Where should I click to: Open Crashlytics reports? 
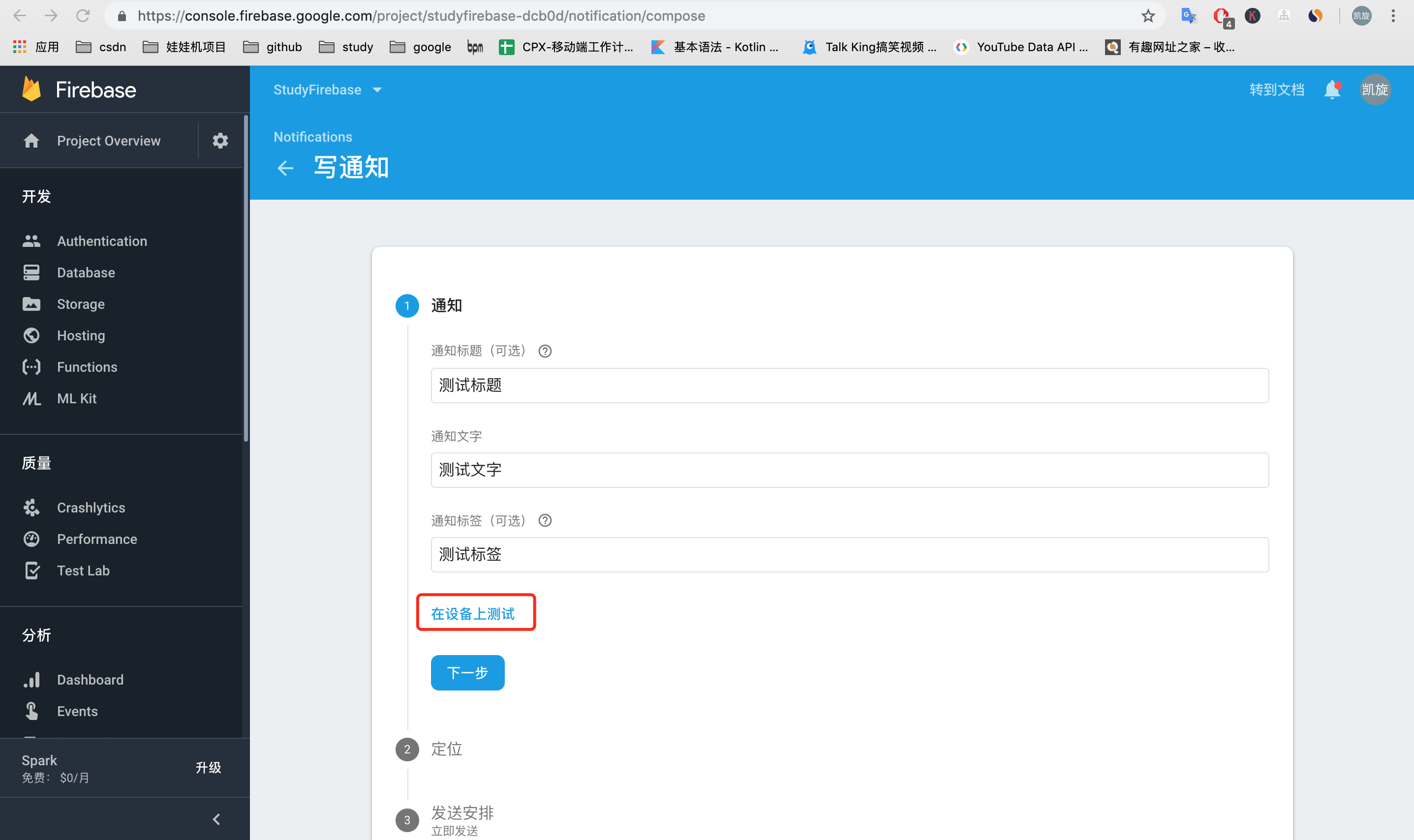(x=91, y=507)
